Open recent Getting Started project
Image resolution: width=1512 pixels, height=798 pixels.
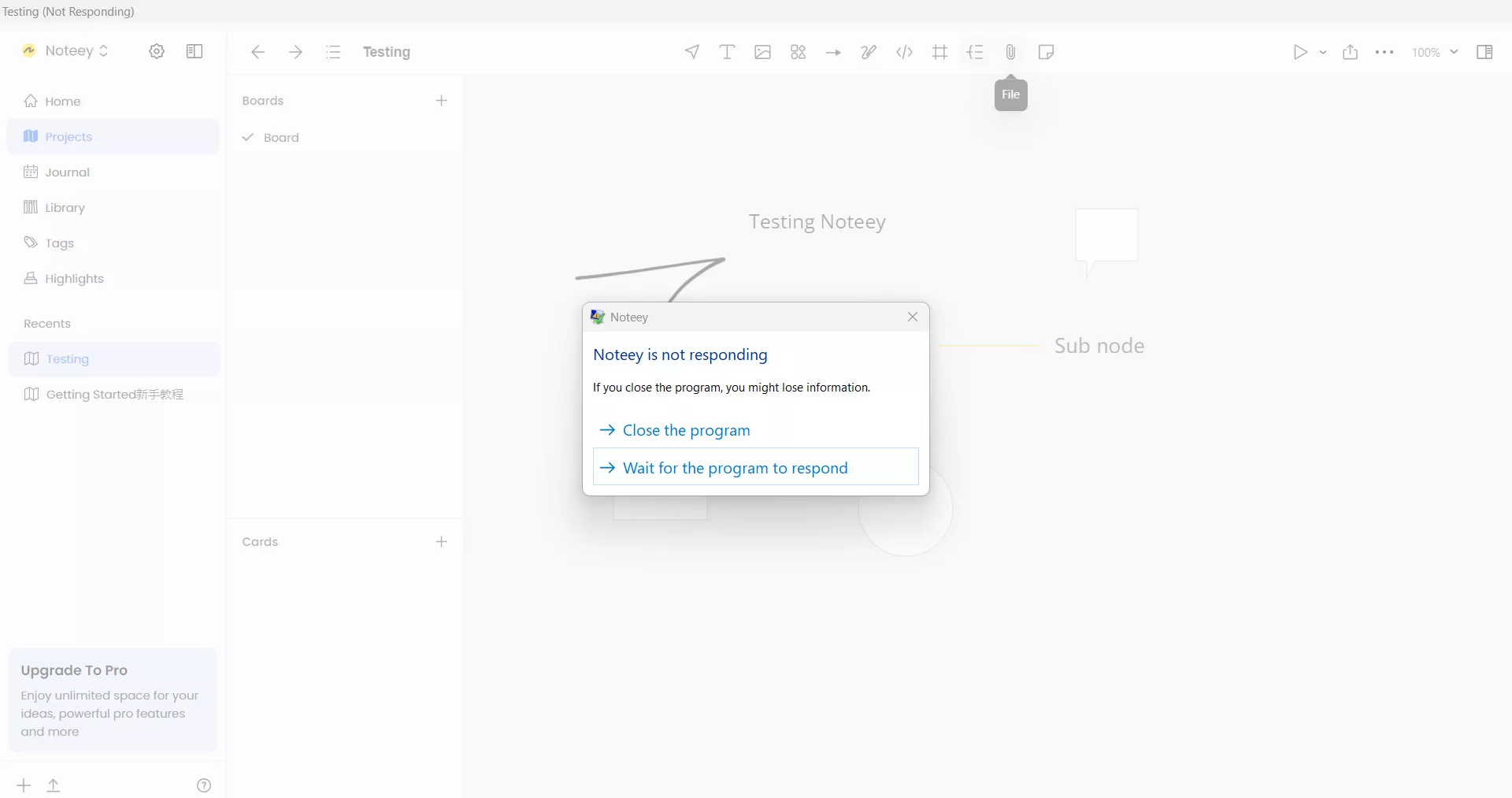tap(113, 394)
